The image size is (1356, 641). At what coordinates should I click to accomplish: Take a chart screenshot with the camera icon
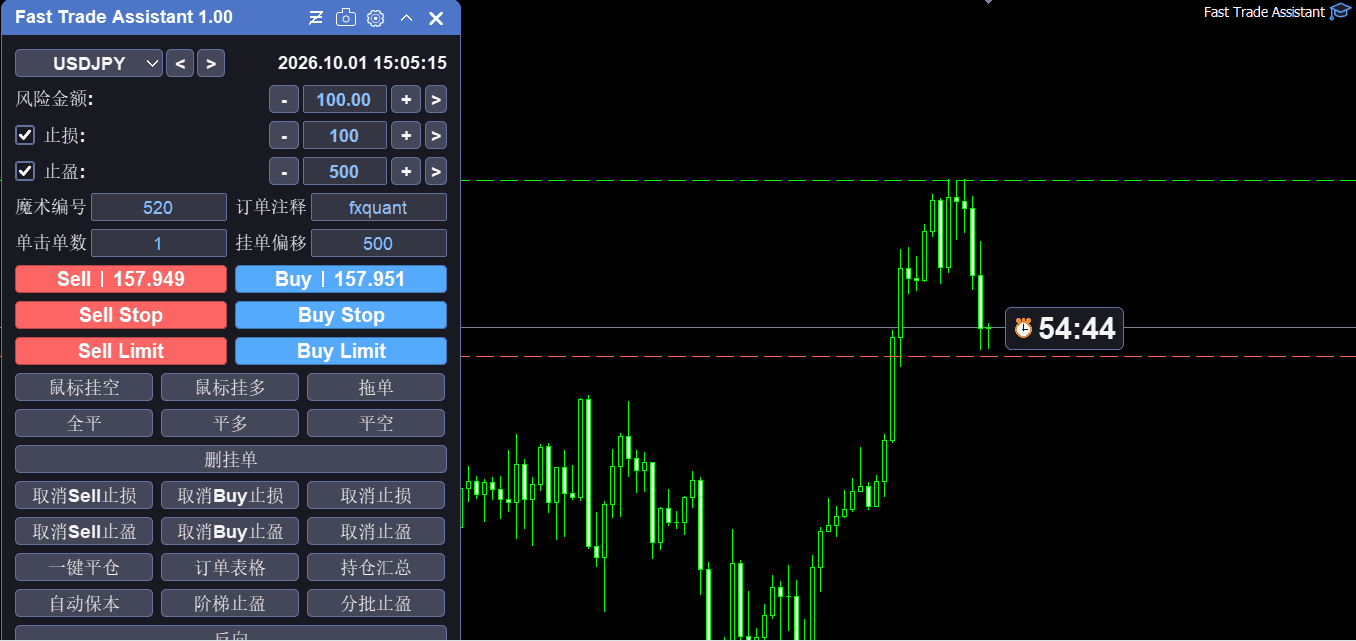tap(345, 18)
